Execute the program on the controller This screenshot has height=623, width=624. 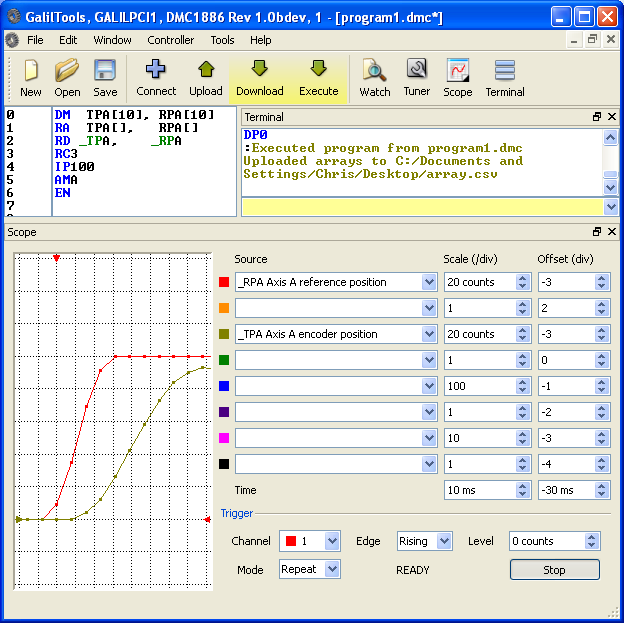click(x=319, y=78)
